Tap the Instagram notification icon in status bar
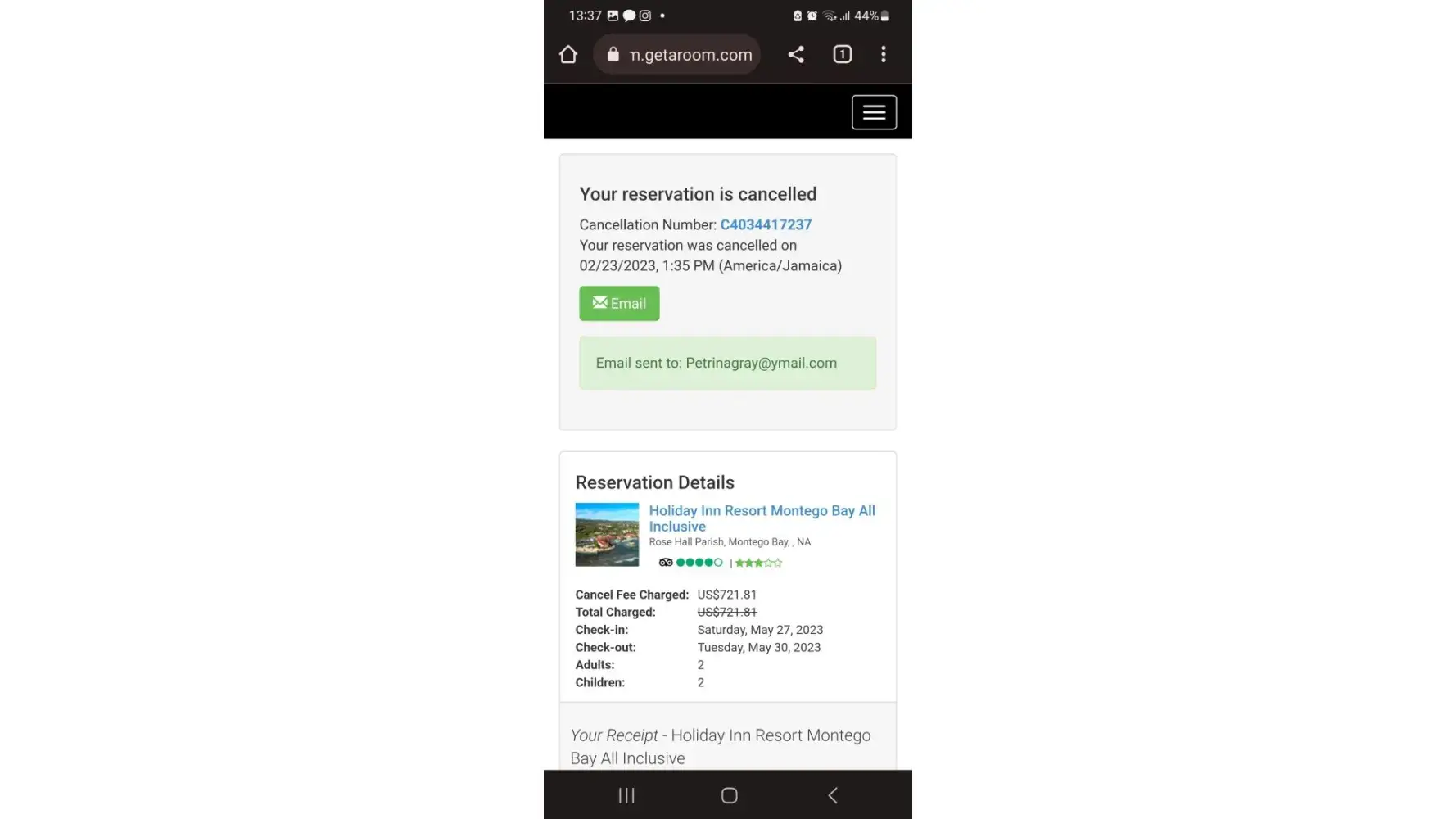 645,16
